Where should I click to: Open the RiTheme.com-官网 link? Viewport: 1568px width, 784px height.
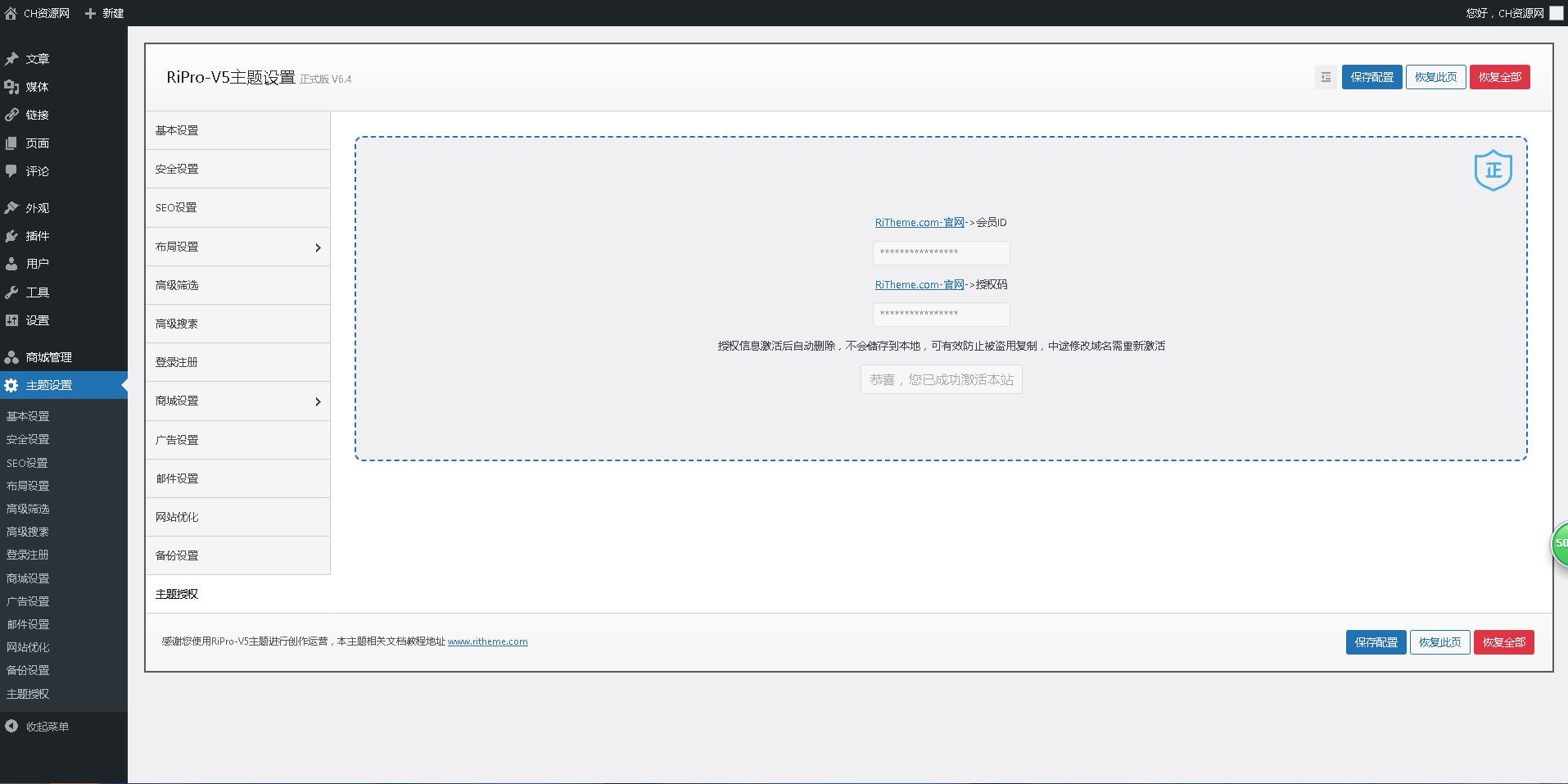tap(919, 222)
